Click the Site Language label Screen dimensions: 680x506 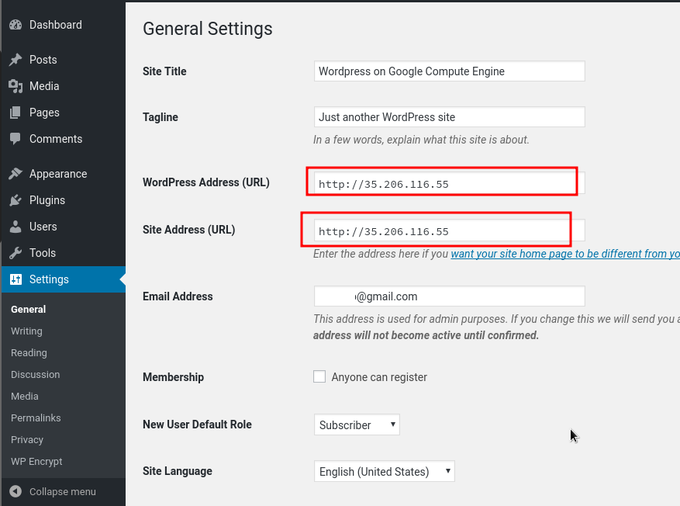(177, 471)
